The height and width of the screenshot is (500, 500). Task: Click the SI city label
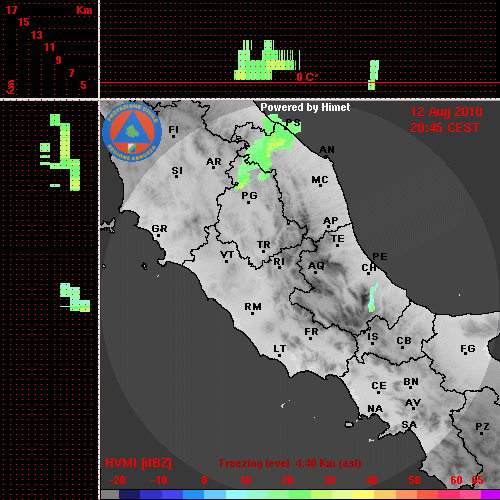click(x=177, y=172)
